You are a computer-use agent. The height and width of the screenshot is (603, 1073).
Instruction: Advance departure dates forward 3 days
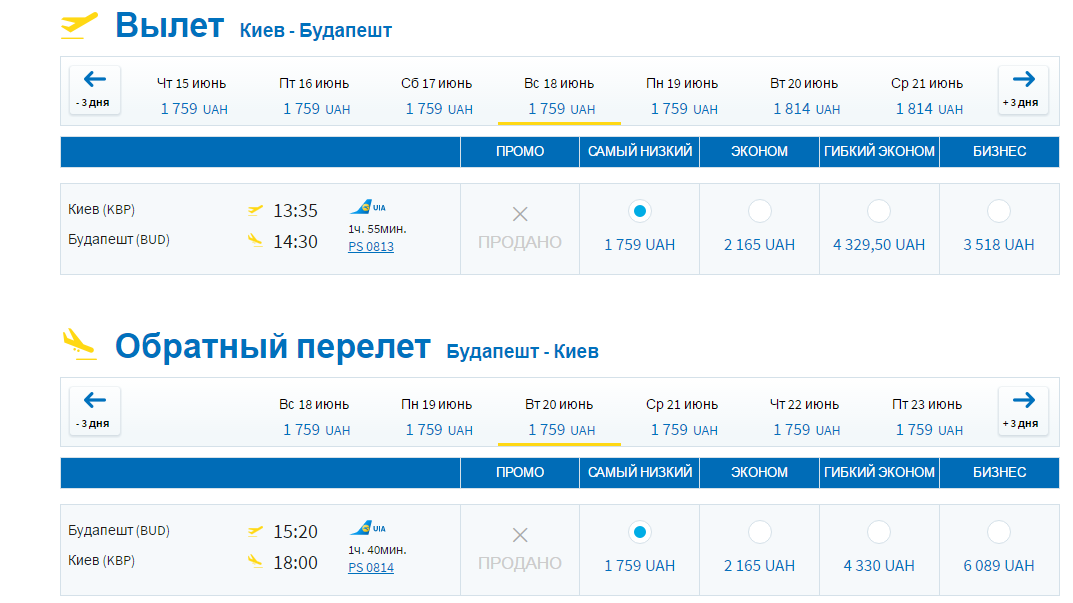[1023, 90]
